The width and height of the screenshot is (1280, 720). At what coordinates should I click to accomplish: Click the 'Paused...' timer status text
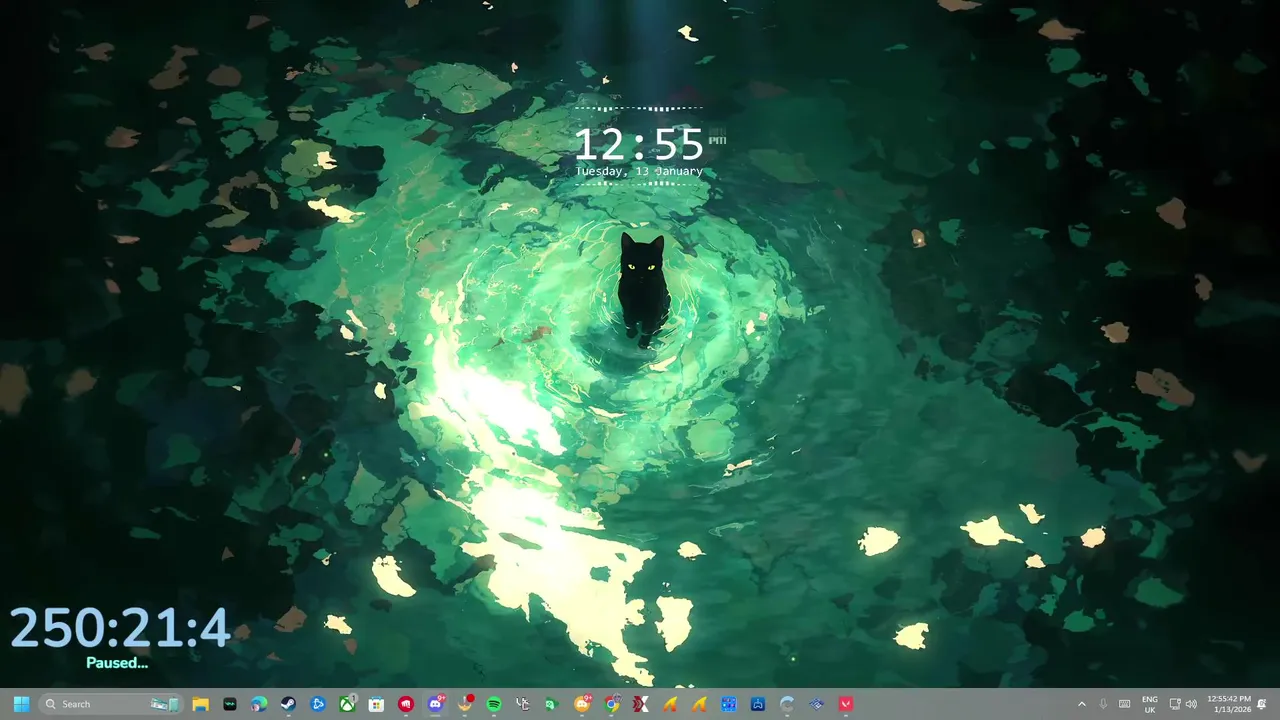coord(117,663)
